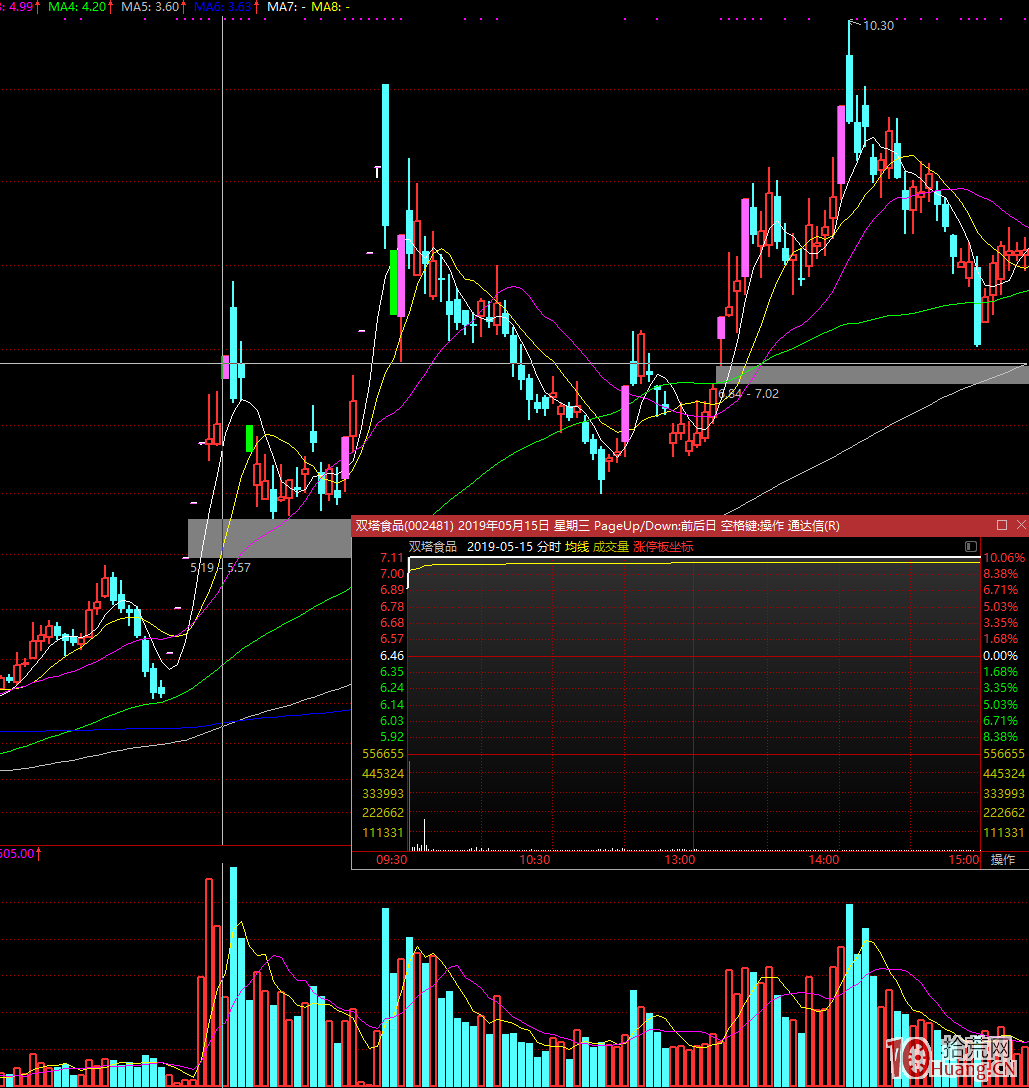Image resolution: width=1029 pixels, height=1088 pixels.
Task: Select the 成交量 indicator label
Action: pos(611,547)
